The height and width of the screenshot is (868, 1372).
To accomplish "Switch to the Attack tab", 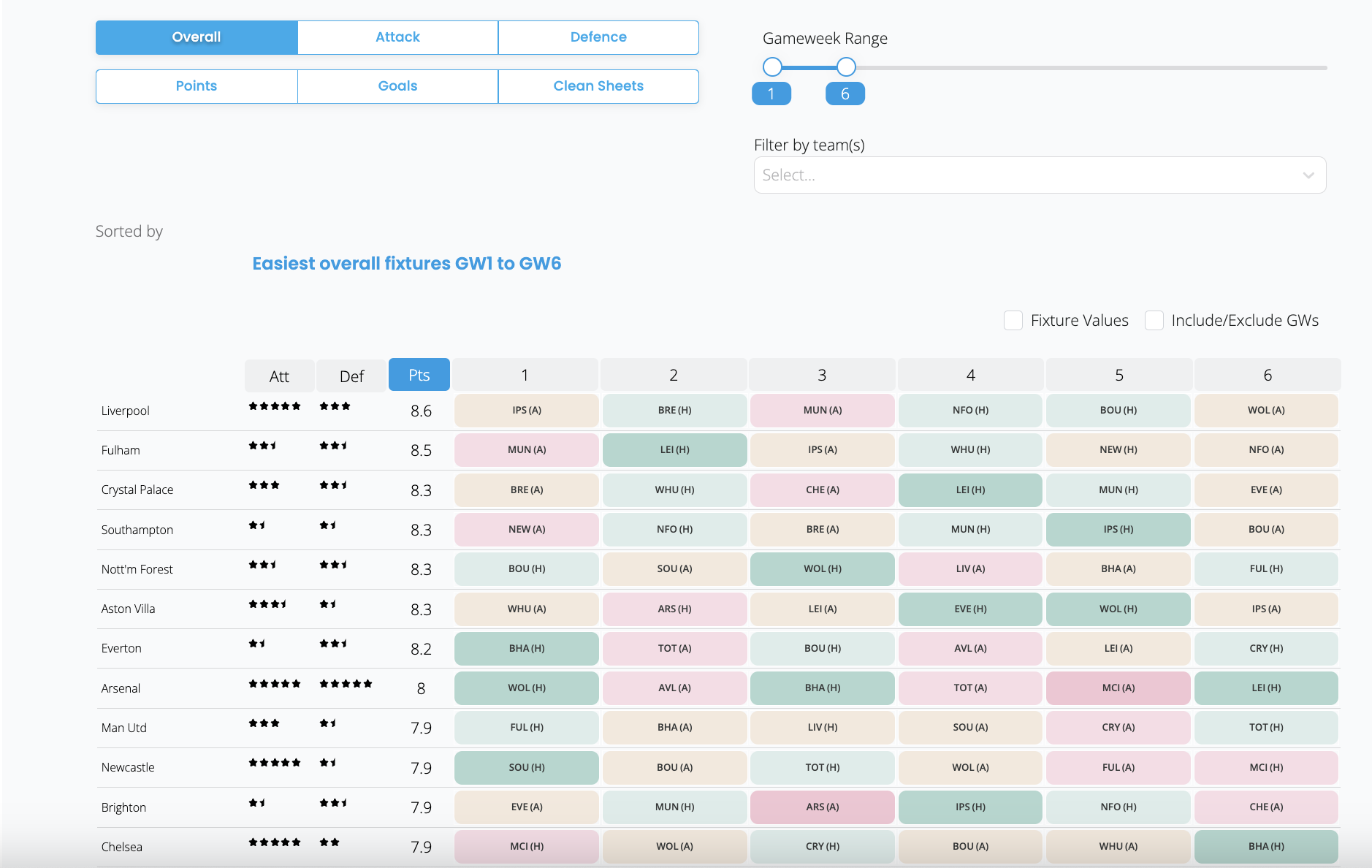I will [x=397, y=37].
